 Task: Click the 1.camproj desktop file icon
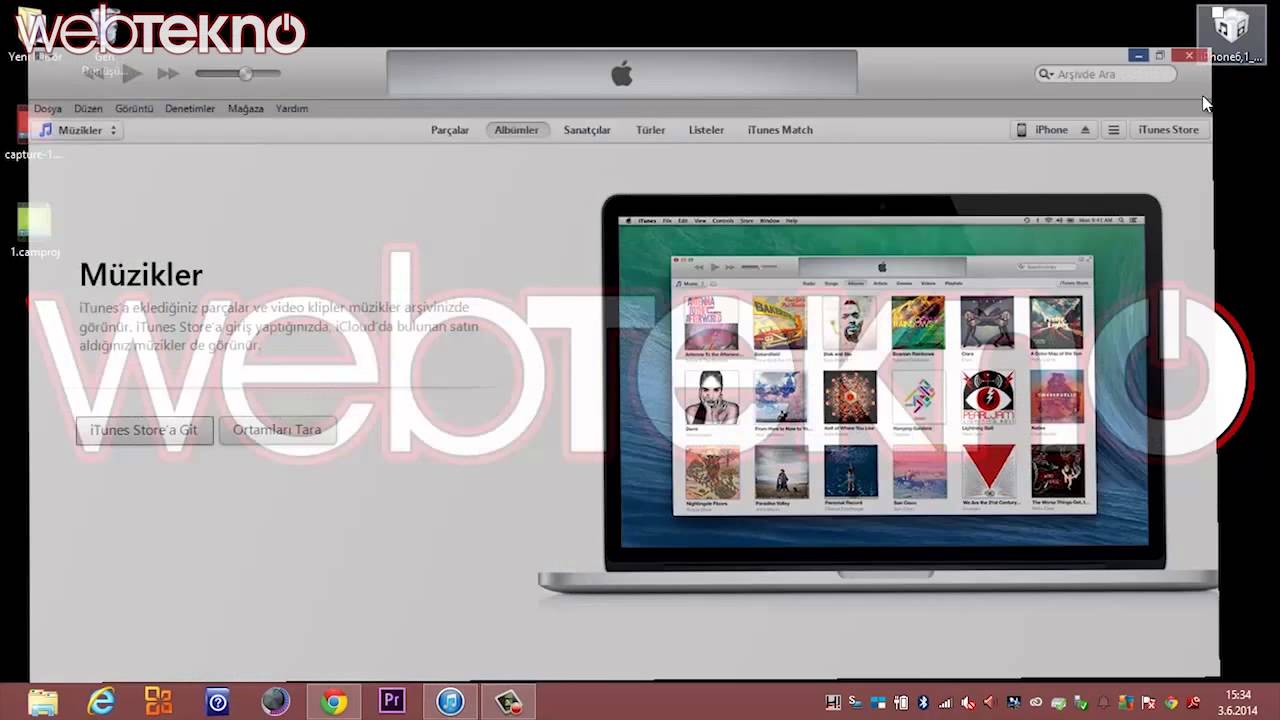[x=34, y=230]
